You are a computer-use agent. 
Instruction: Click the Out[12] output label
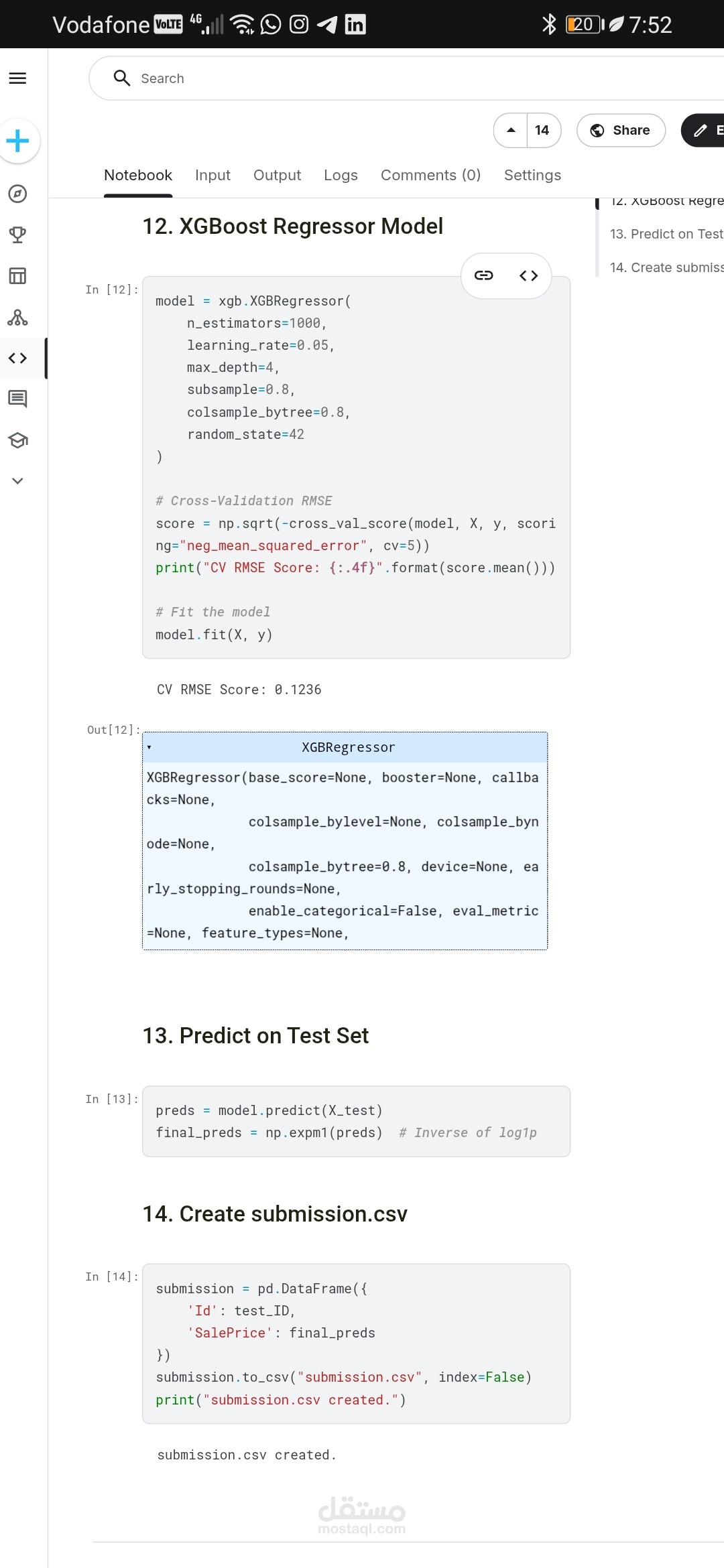point(113,730)
